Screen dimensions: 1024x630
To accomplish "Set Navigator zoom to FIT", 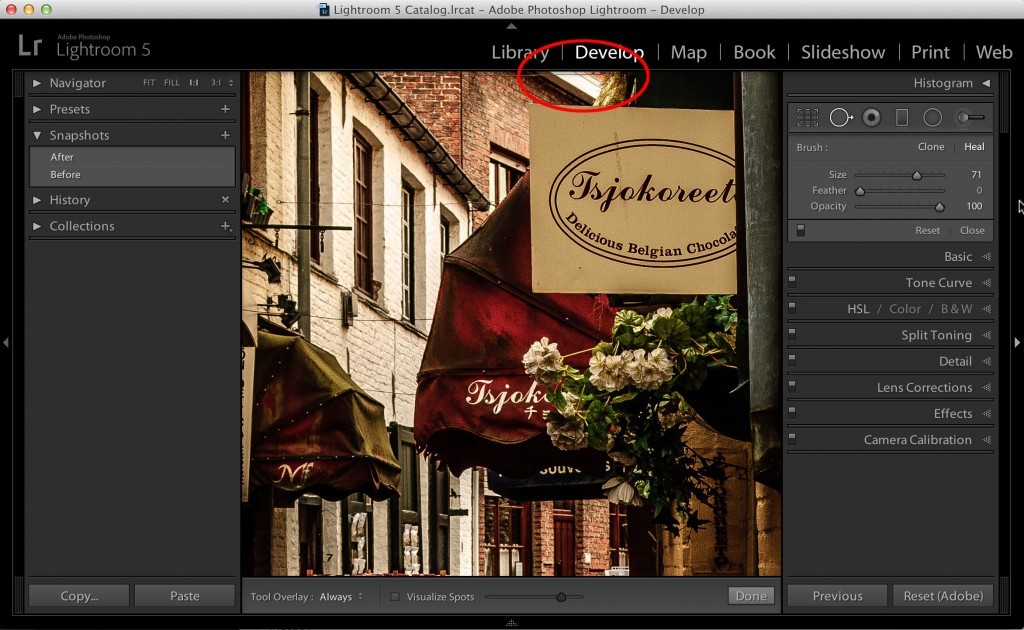I will click(x=149, y=83).
